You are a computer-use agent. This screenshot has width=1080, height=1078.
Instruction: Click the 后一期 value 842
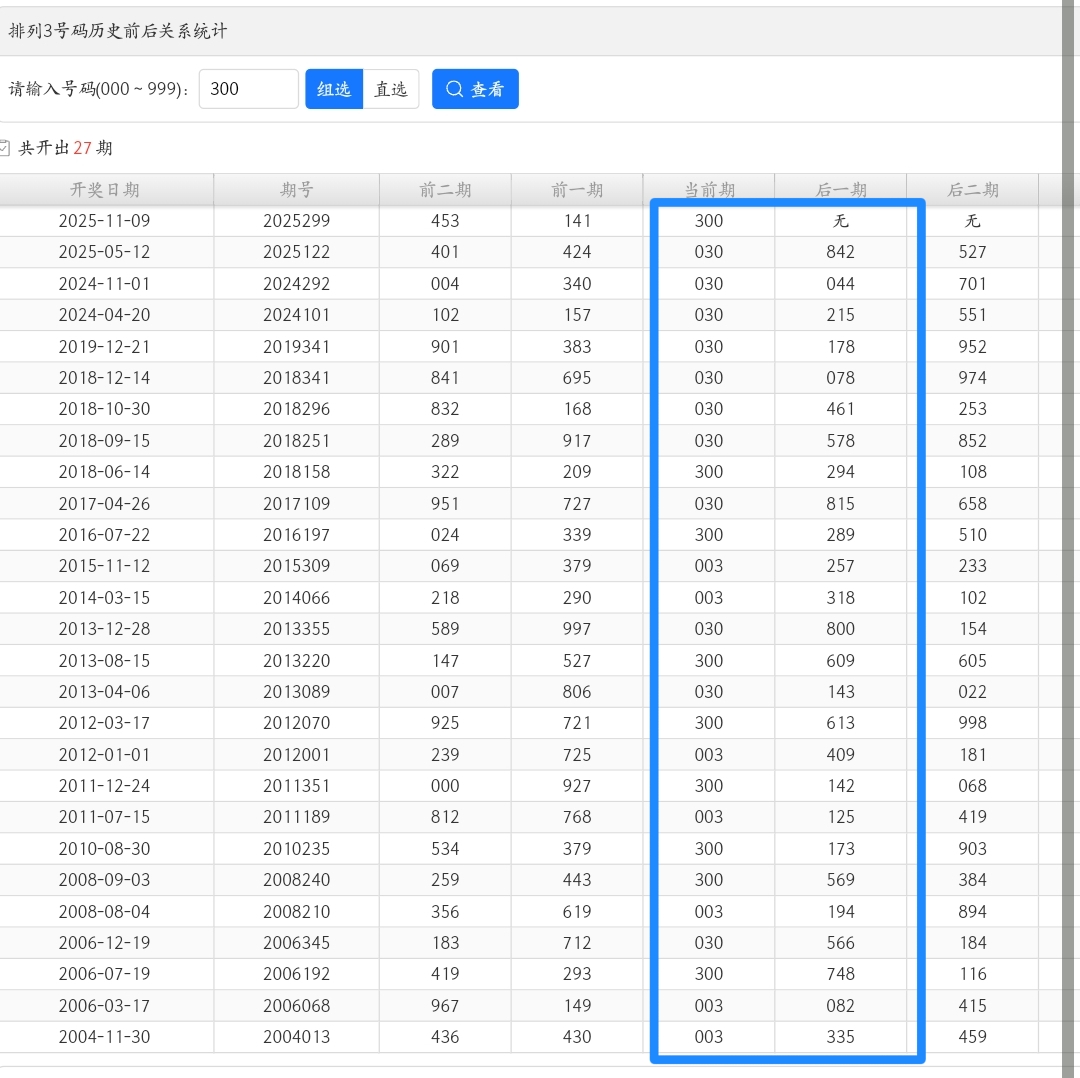point(841,252)
